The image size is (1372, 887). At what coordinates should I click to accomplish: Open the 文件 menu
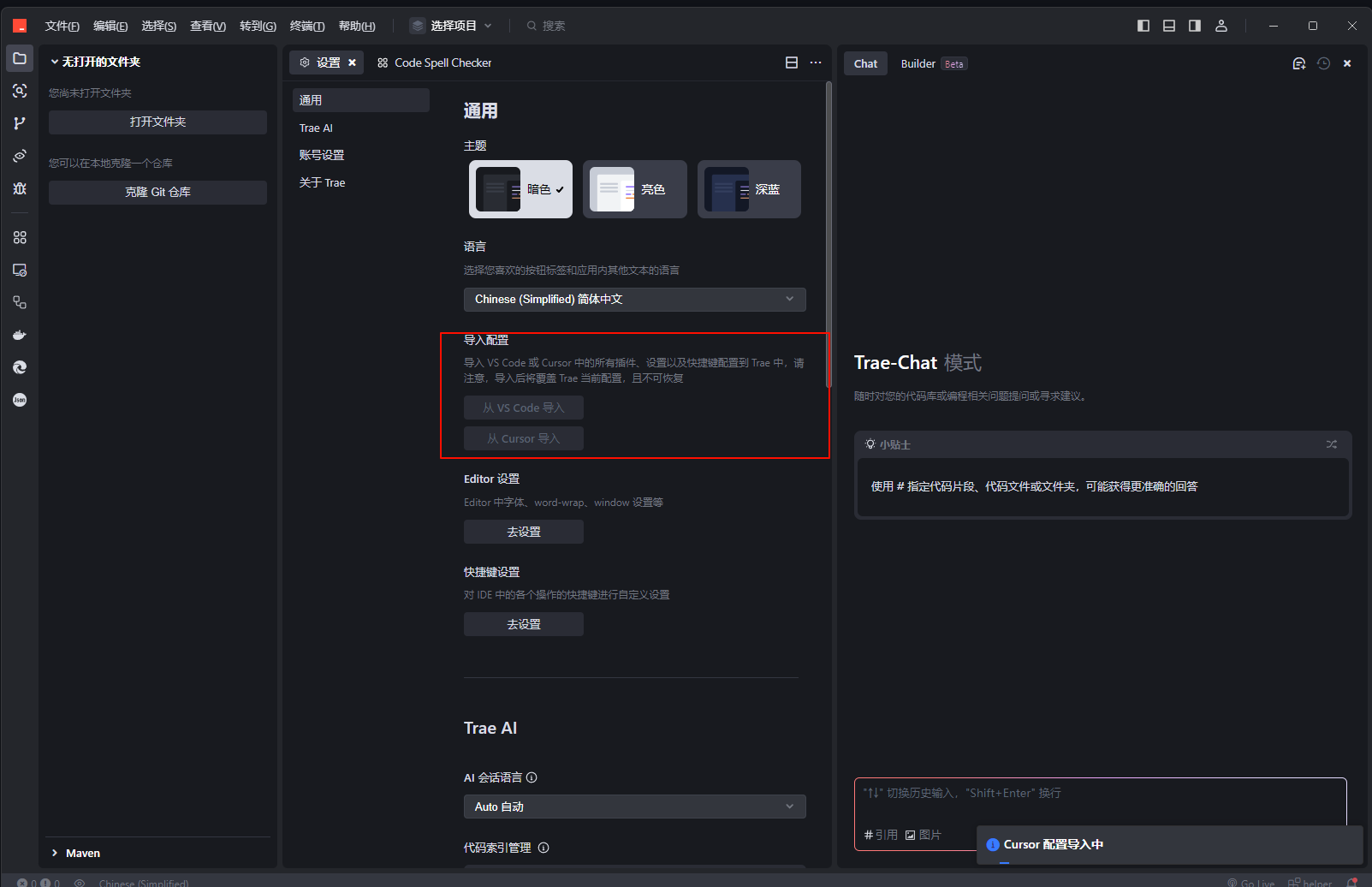pyautogui.click(x=62, y=26)
